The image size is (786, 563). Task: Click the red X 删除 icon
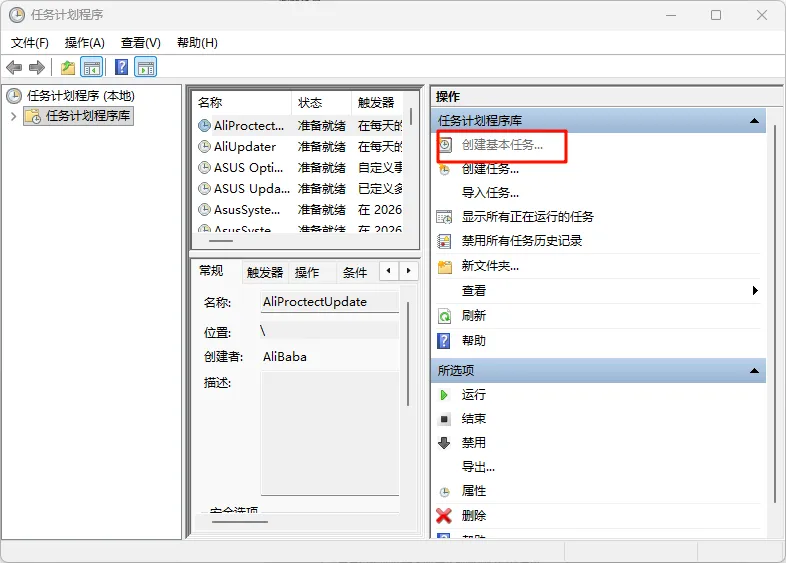coord(444,515)
